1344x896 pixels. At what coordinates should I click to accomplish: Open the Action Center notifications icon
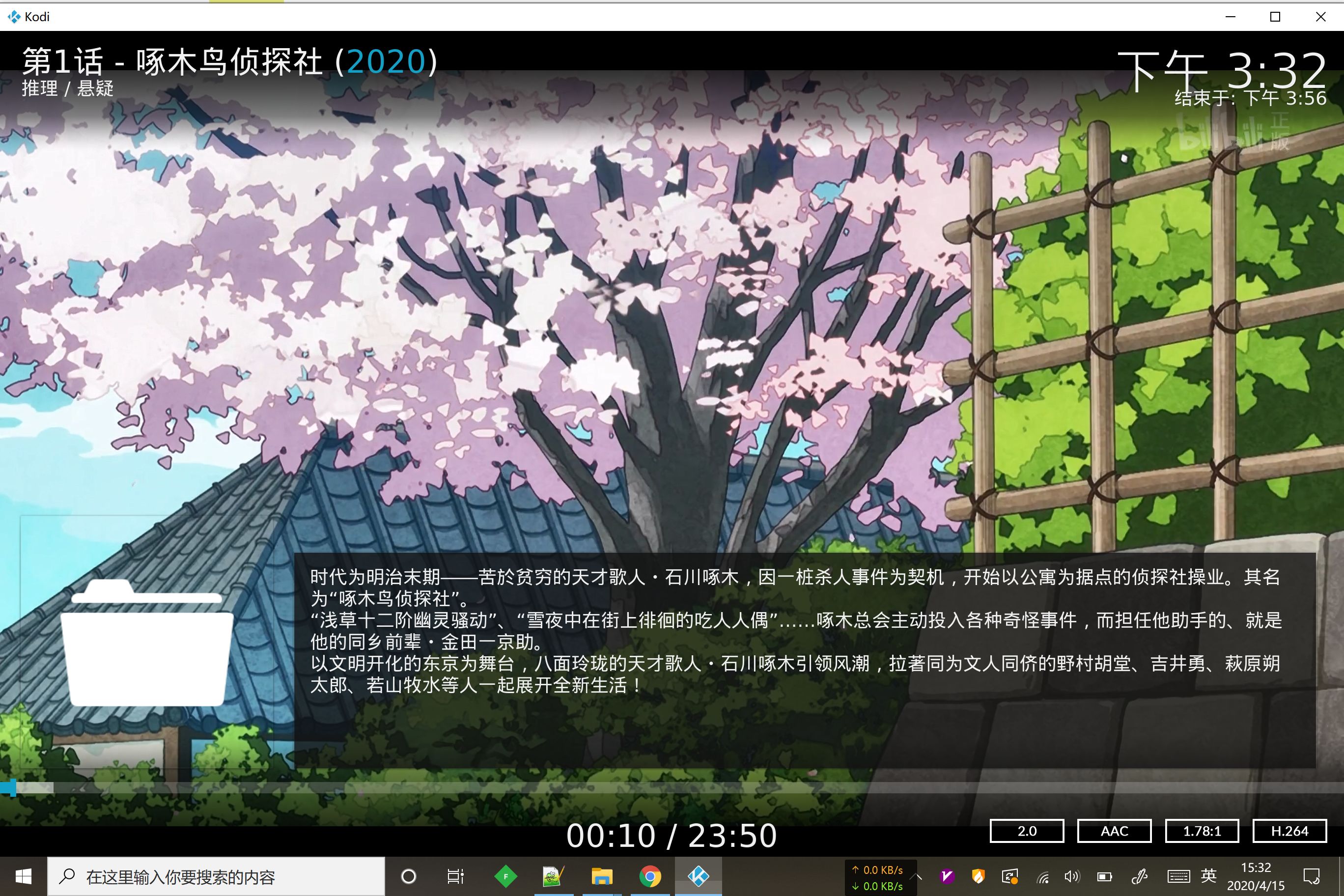1312,876
